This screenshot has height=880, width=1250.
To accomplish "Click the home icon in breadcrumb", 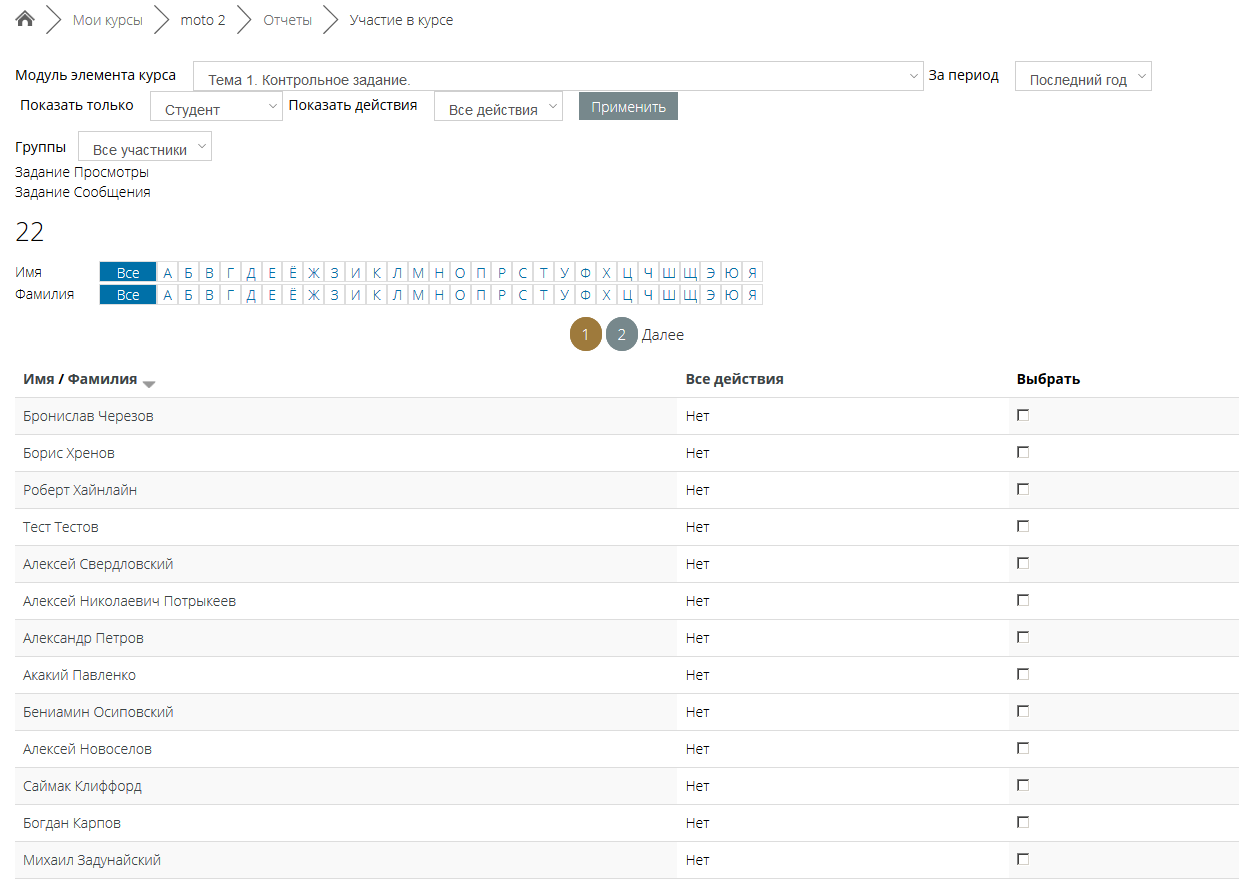I will tap(26, 19).
